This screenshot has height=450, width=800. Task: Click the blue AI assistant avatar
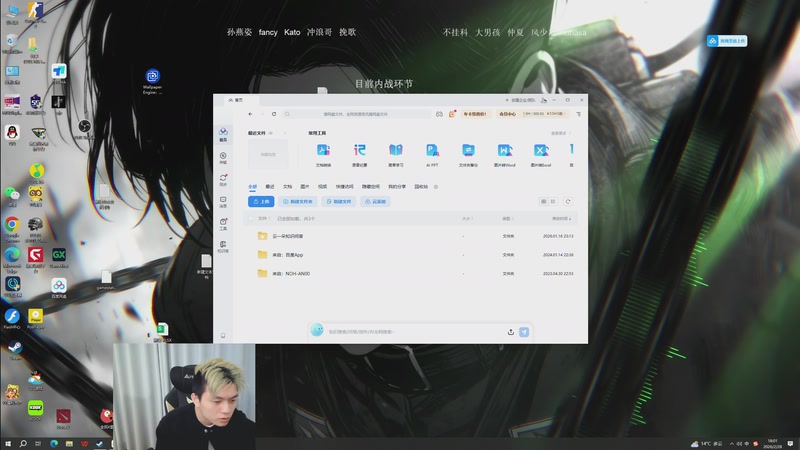point(317,330)
